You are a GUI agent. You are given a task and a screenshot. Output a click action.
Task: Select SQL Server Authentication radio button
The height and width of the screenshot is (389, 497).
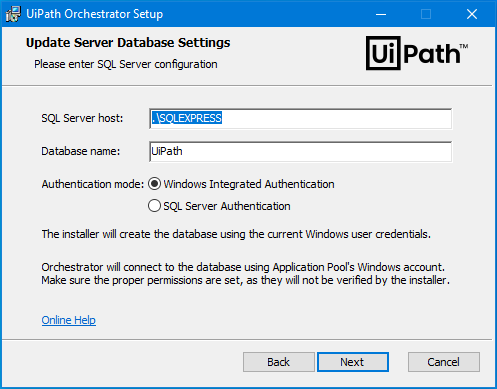point(154,206)
